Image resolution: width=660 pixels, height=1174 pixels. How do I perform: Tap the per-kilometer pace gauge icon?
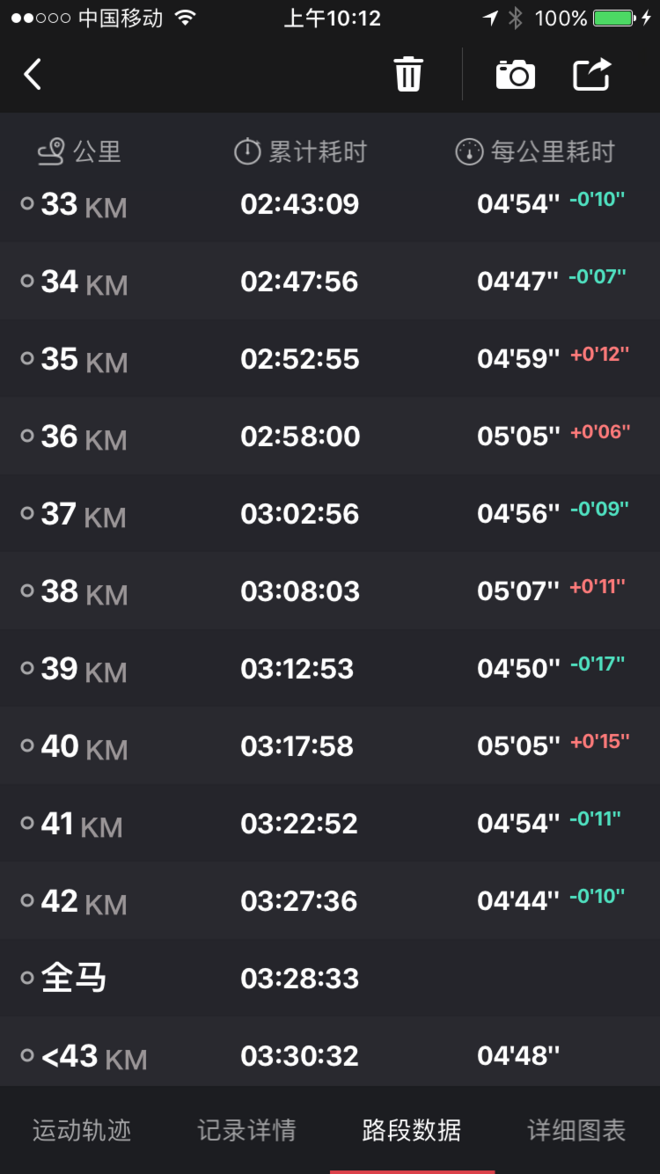click(469, 152)
